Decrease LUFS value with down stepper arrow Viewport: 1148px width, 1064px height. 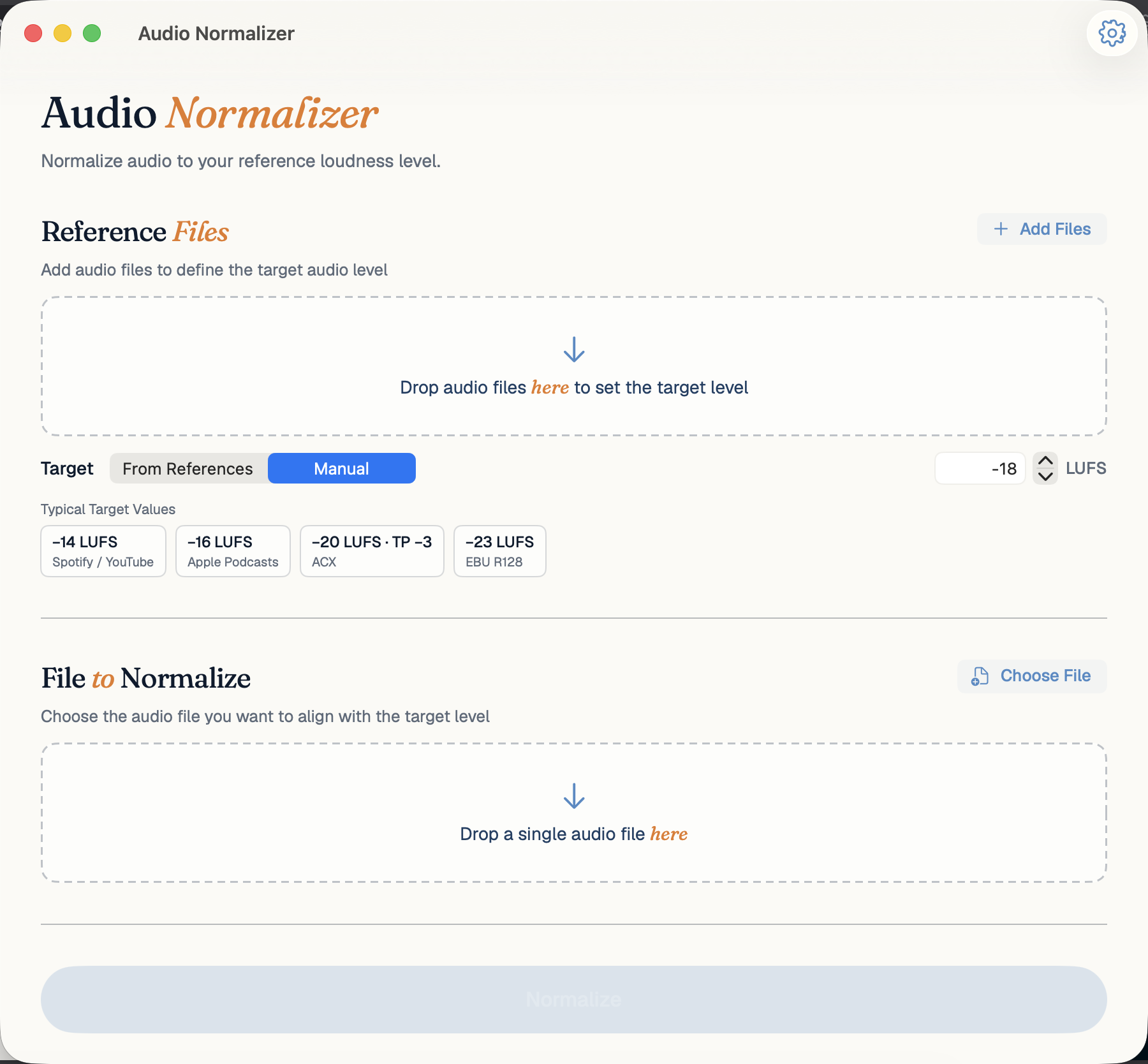1045,477
